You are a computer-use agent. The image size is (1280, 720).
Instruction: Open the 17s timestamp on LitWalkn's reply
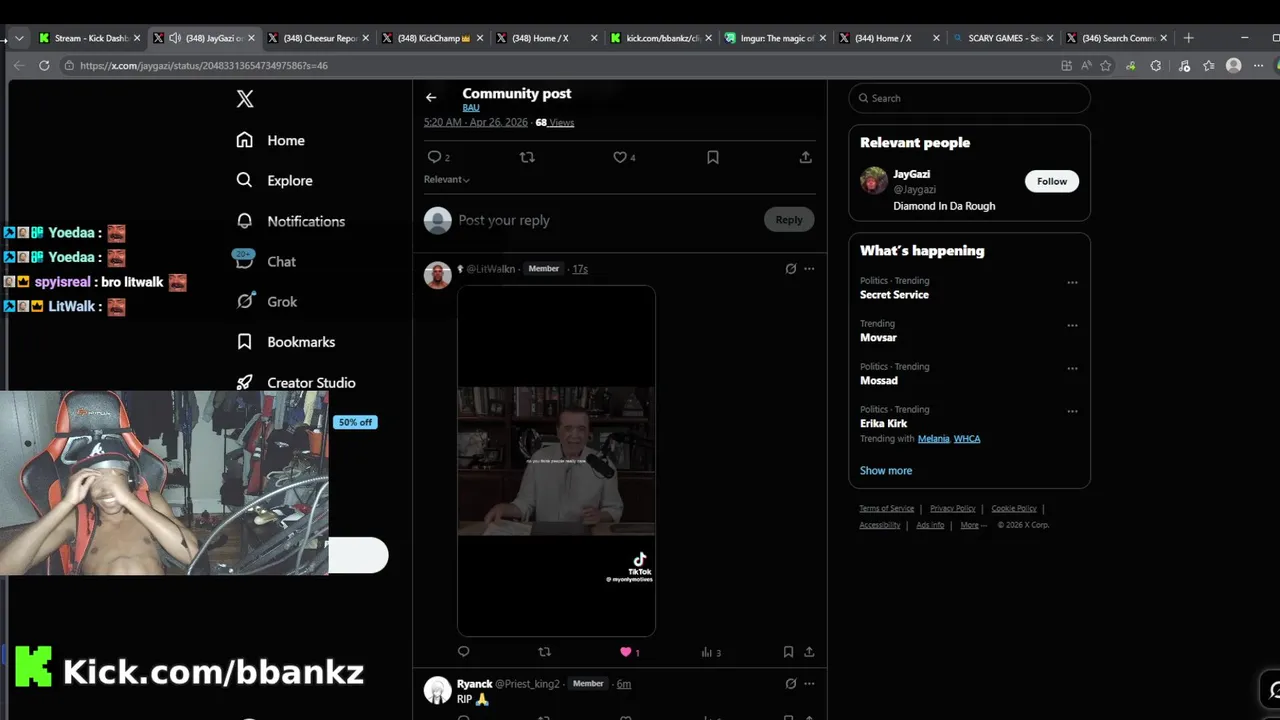(x=580, y=268)
